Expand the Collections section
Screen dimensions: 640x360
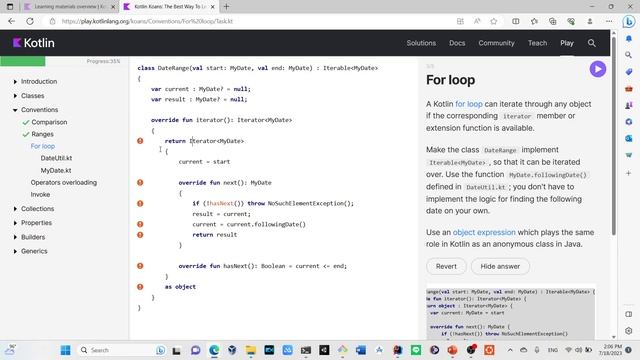coord(15,209)
